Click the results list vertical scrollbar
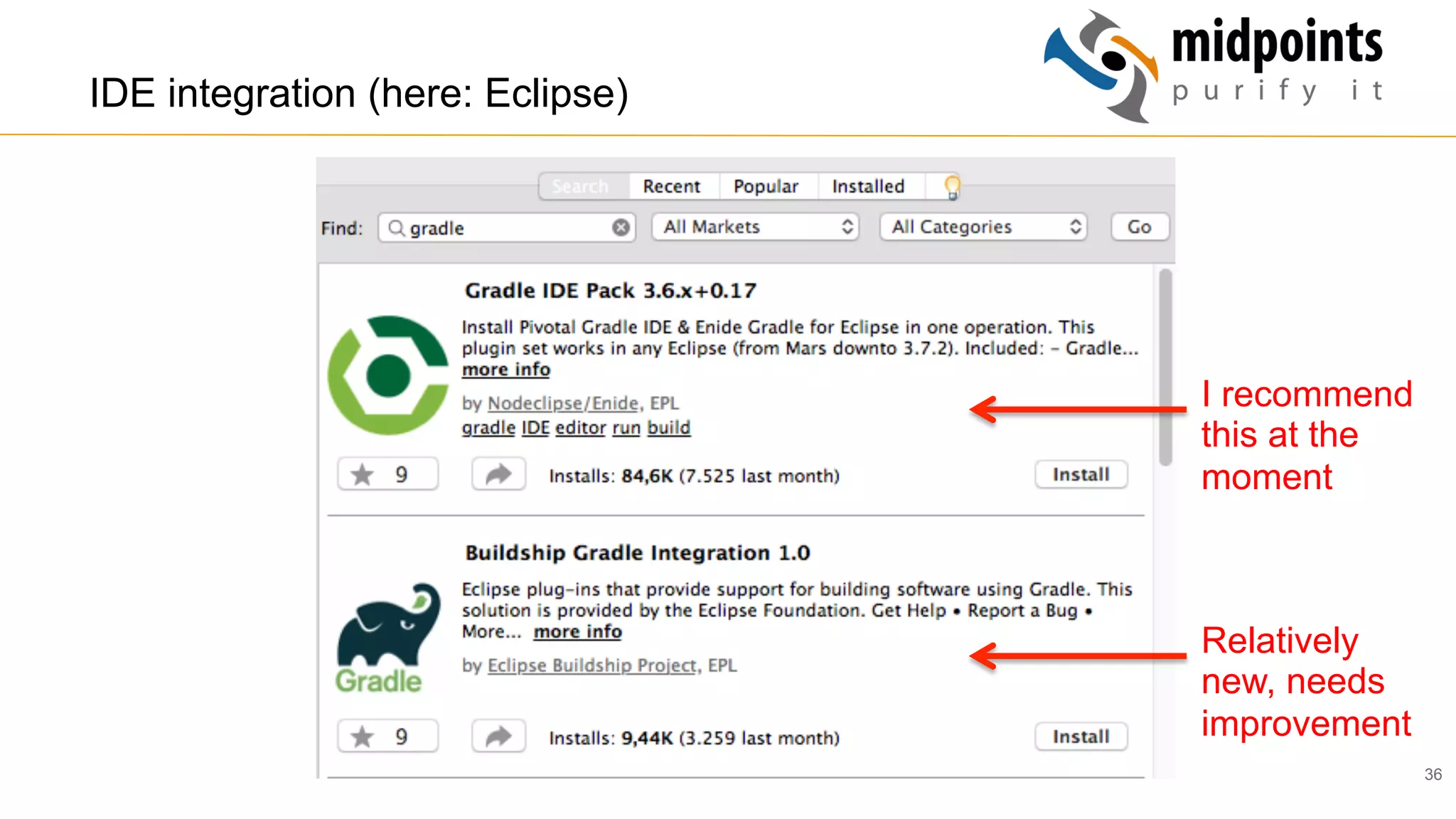Image resolution: width=1456 pixels, height=819 pixels. 1165,367
